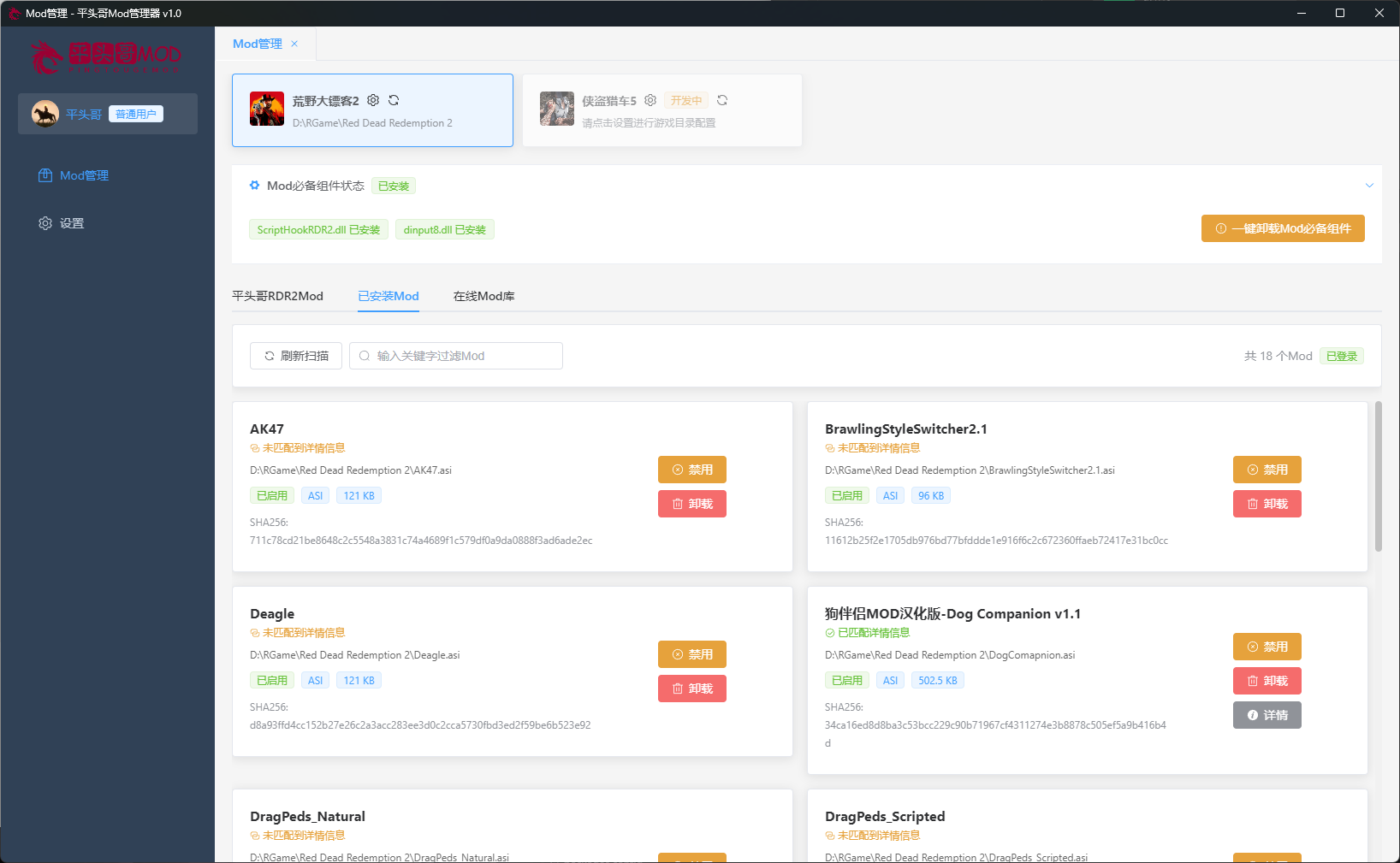
Task: Switch to the 平头哥RDR2Mod tab
Action: (277, 296)
